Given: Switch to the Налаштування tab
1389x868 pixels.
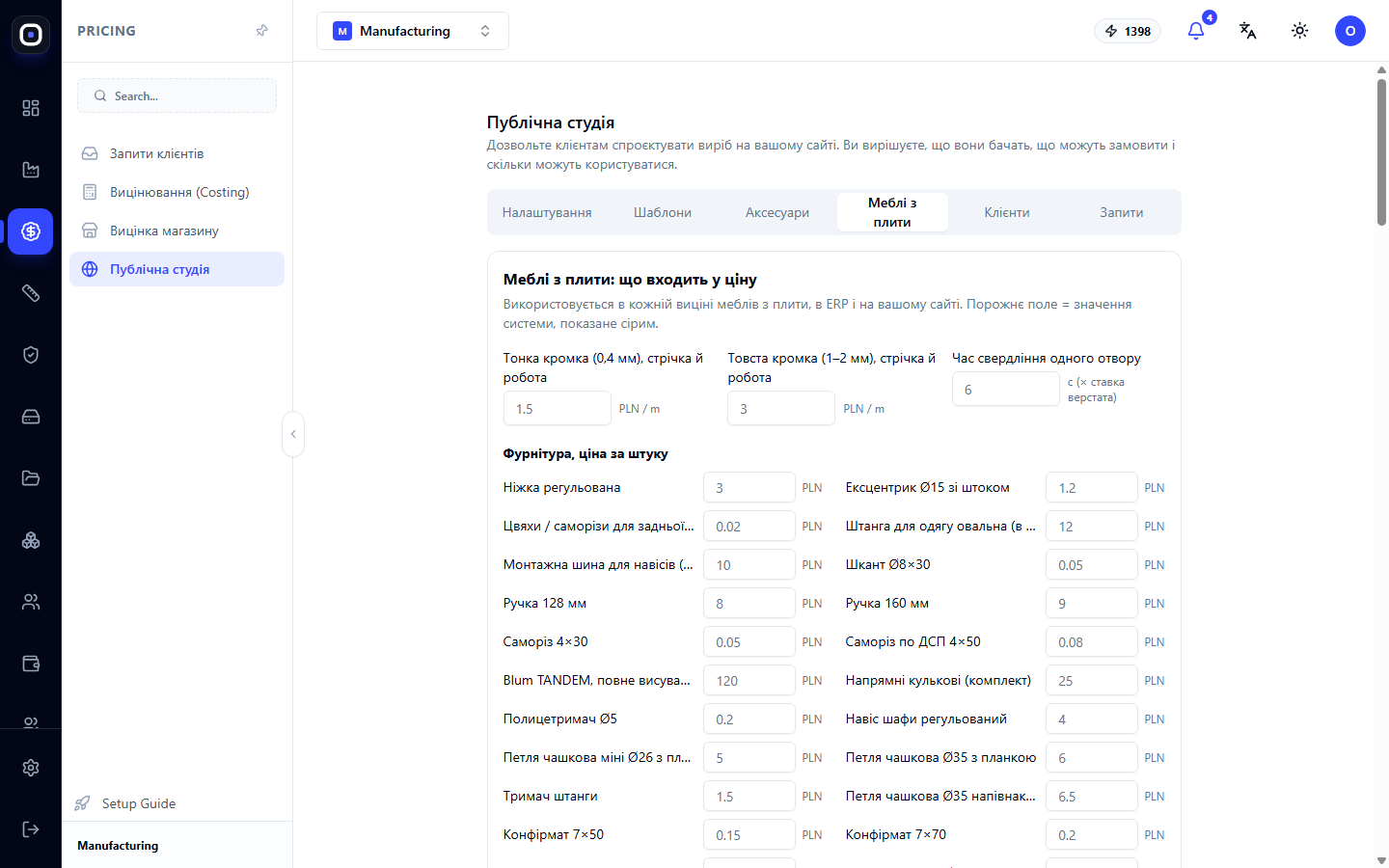Looking at the screenshot, I should [x=547, y=212].
